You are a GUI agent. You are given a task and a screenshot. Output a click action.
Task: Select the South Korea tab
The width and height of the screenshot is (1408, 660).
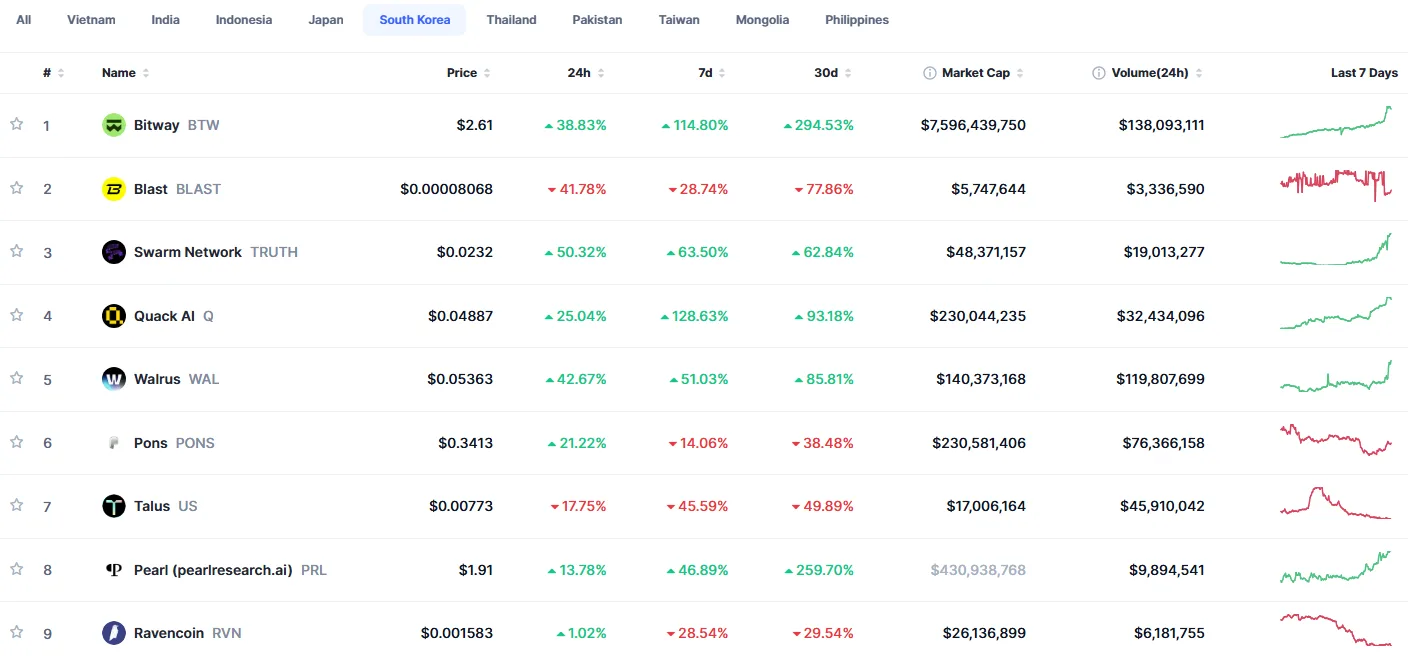(415, 20)
